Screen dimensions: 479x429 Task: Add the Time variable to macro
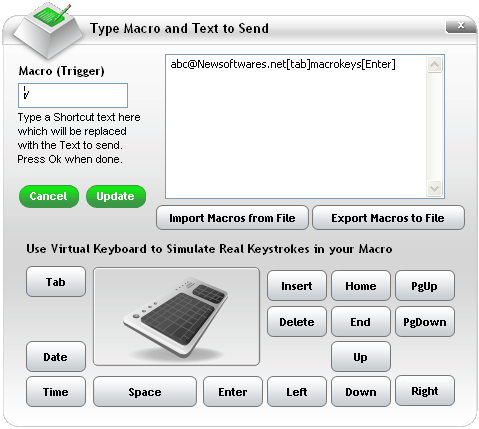click(x=56, y=392)
